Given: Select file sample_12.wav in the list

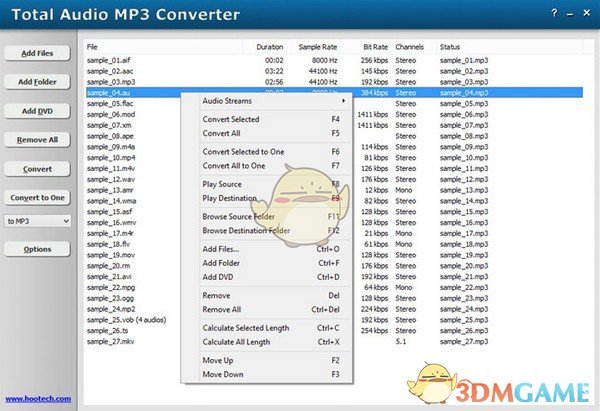Looking at the screenshot, I should point(111,179).
